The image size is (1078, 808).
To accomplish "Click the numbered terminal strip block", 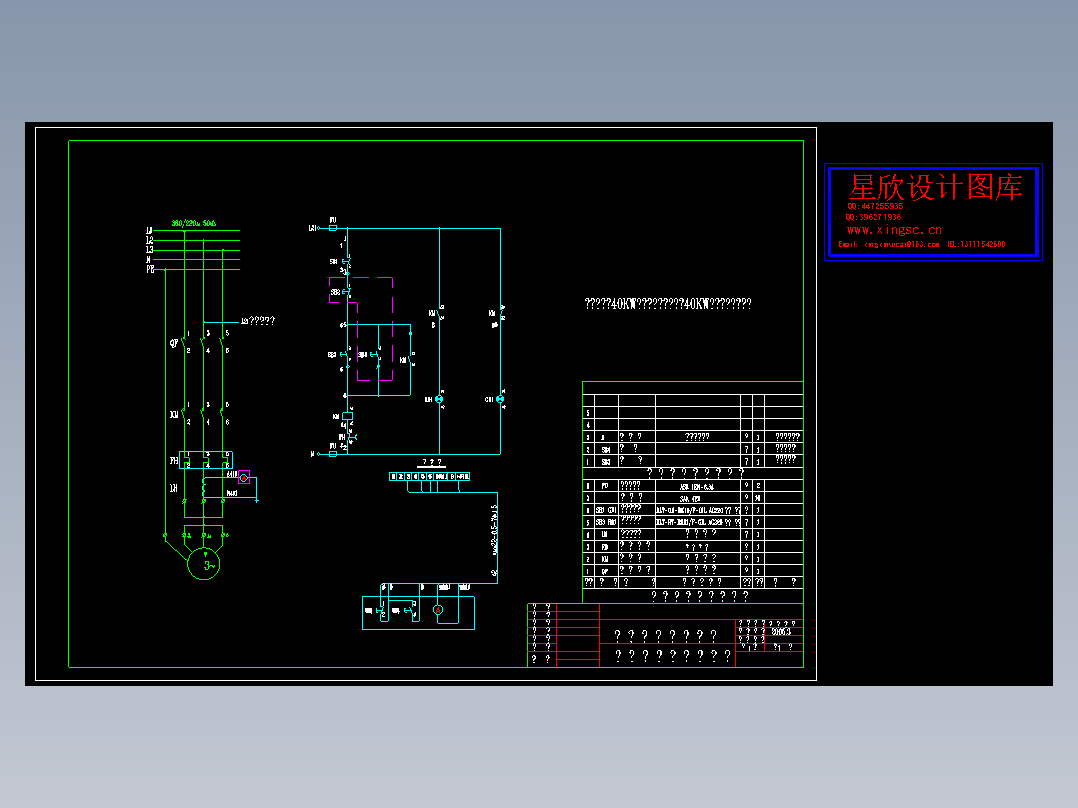I will coord(430,477).
